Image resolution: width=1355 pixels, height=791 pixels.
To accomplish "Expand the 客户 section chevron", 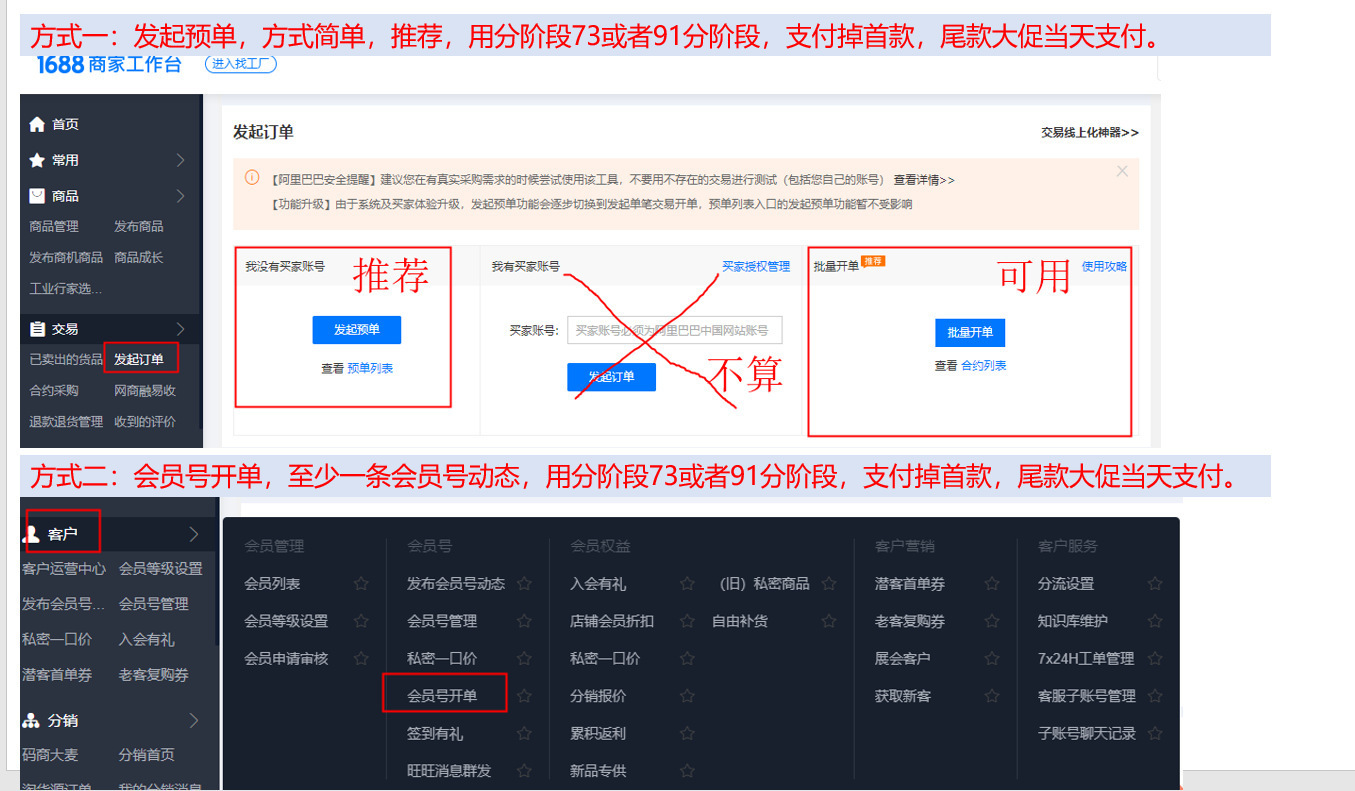I will tap(193, 534).
